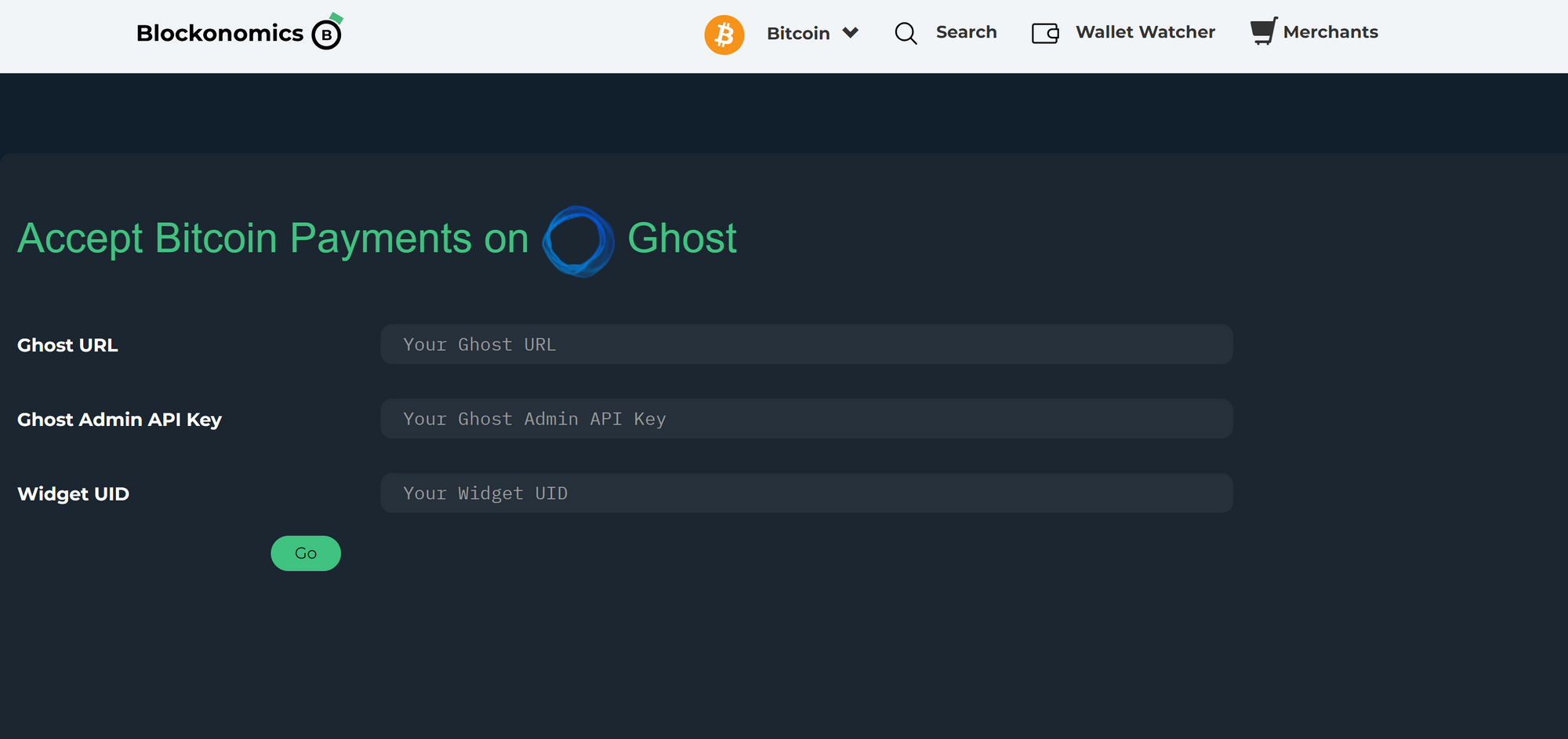
Task: Open the Merchants menu item
Action: pos(1330,32)
